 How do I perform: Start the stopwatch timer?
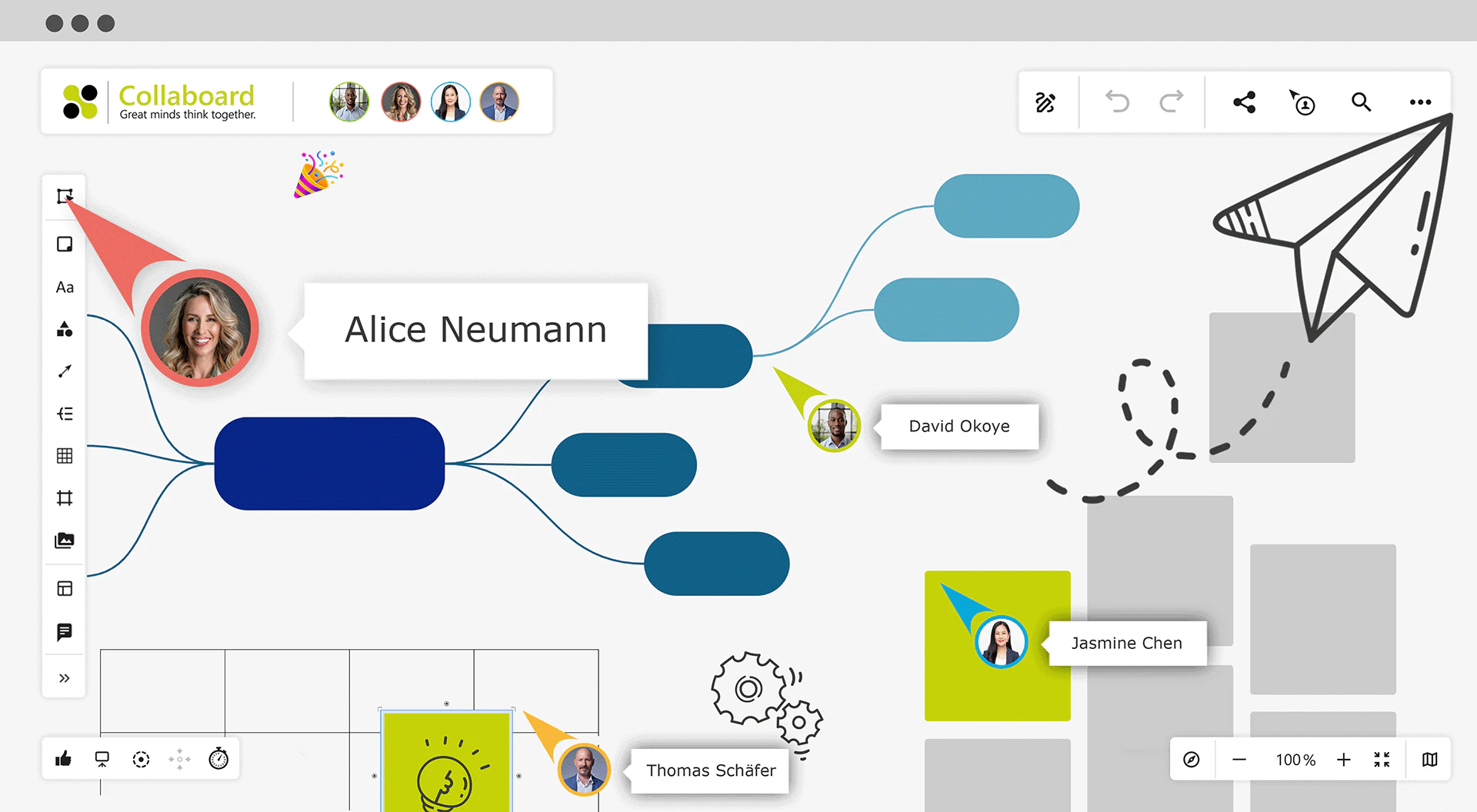[x=218, y=759]
